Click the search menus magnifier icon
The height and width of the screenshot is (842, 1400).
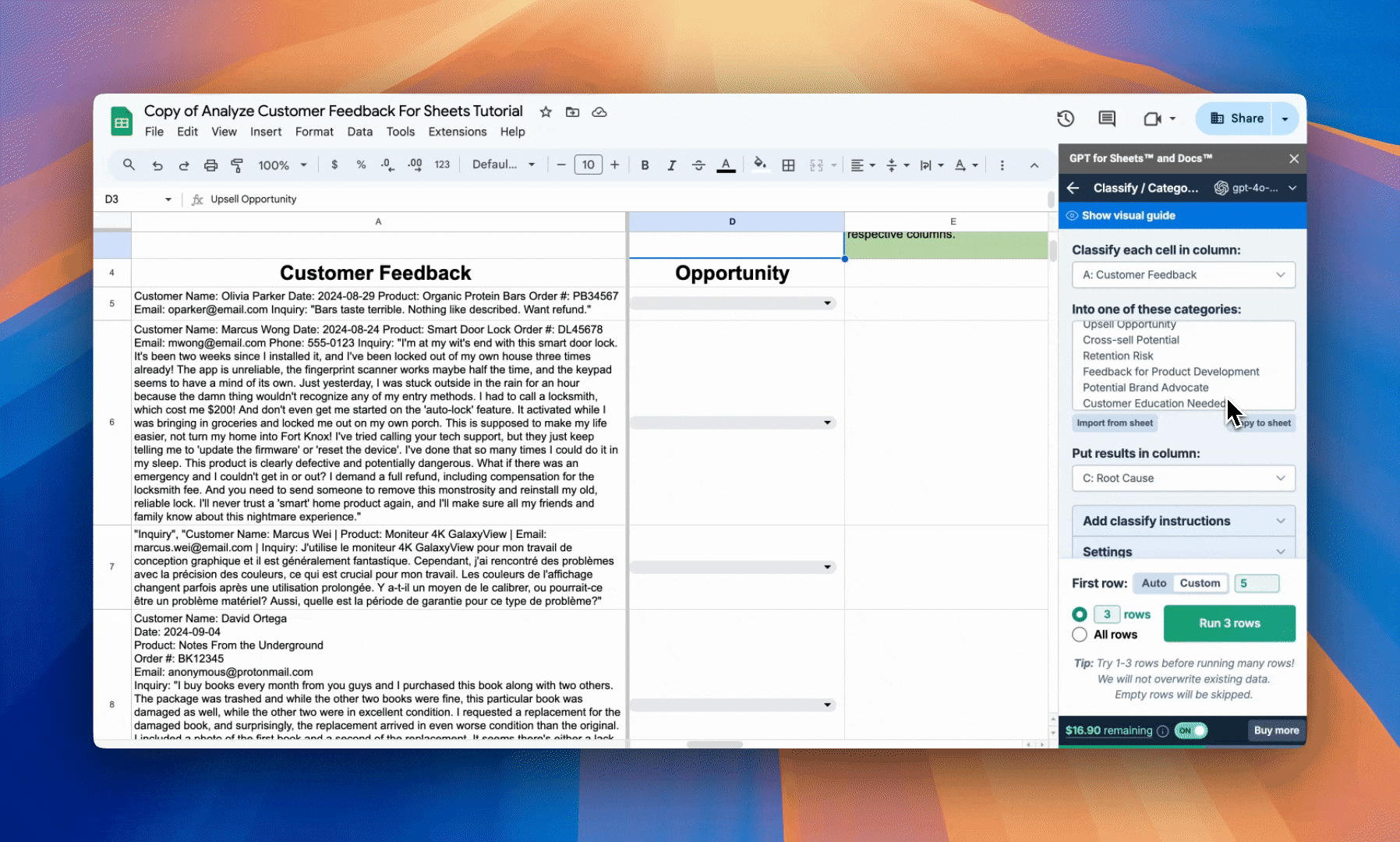pyautogui.click(x=129, y=165)
